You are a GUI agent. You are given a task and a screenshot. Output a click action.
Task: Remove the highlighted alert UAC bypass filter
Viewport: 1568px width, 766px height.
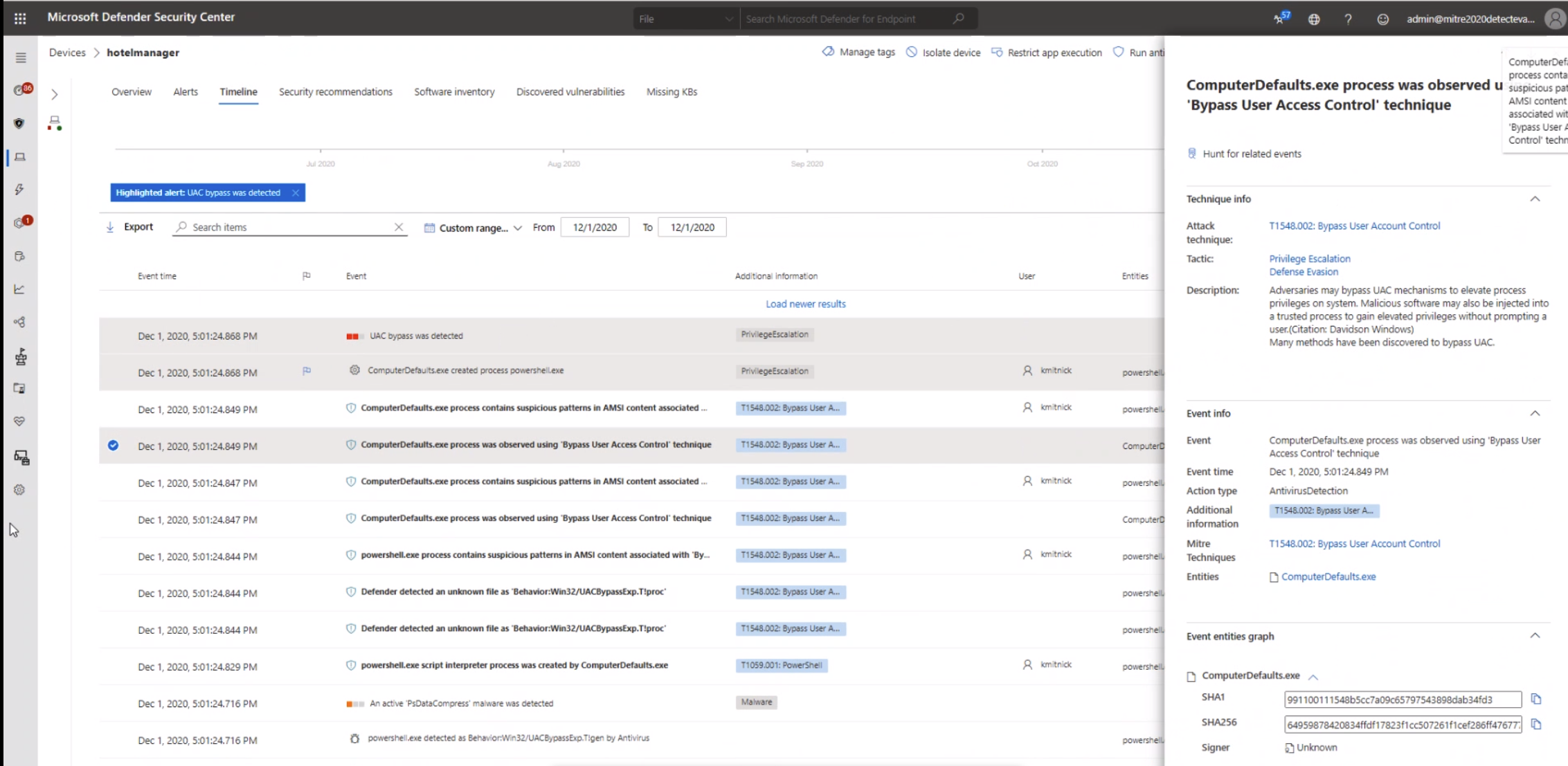coord(296,192)
